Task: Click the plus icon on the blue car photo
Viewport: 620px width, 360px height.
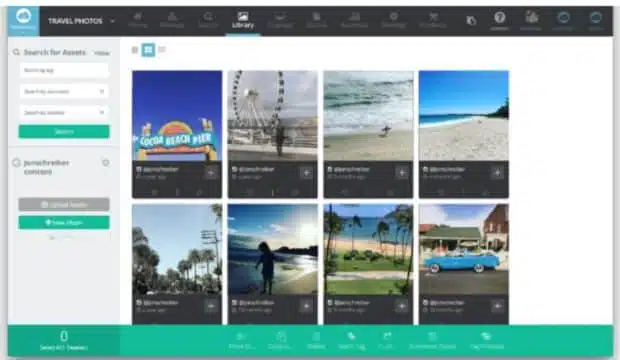Action: pyautogui.click(x=497, y=306)
